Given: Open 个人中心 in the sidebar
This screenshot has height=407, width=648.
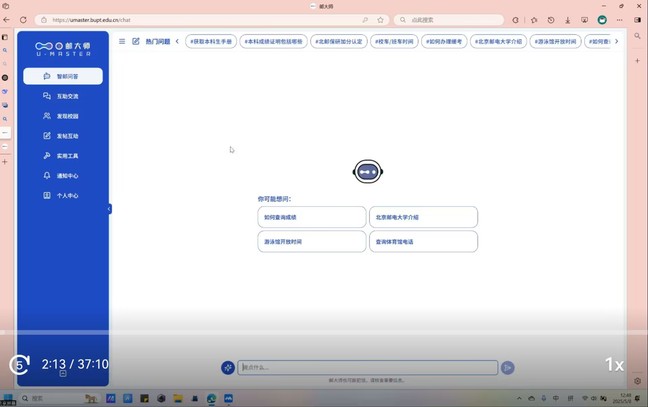Looking at the screenshot, I should pyautogui.click(x=63, y=196).
